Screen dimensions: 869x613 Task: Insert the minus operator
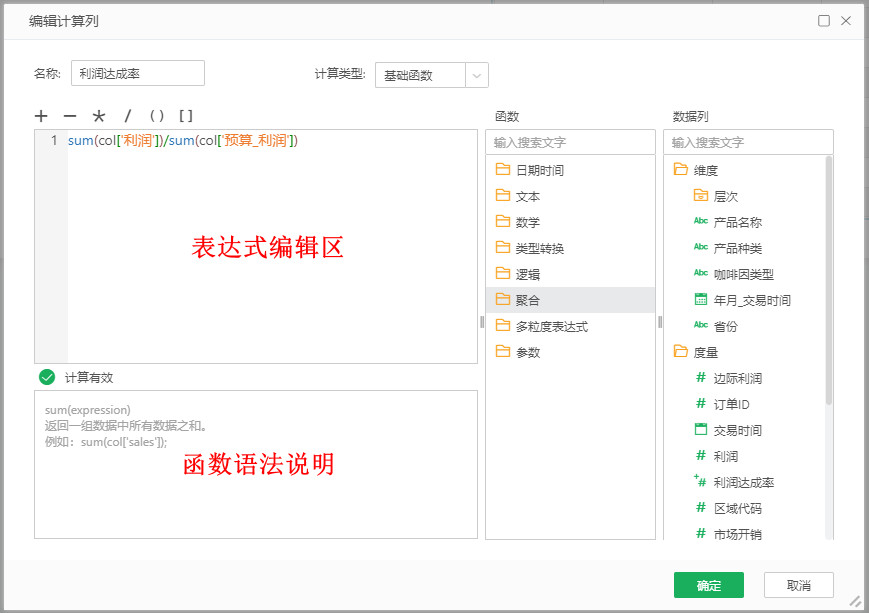(x=70, y=116)
